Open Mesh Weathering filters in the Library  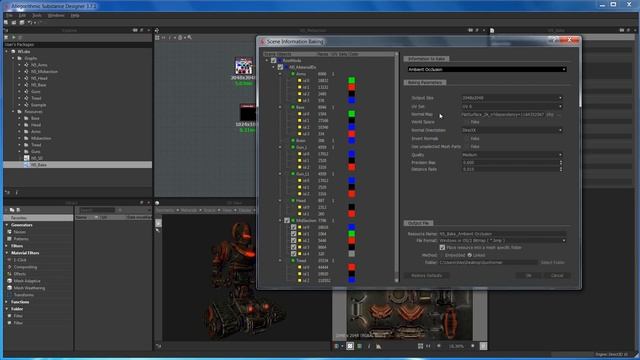29,288
